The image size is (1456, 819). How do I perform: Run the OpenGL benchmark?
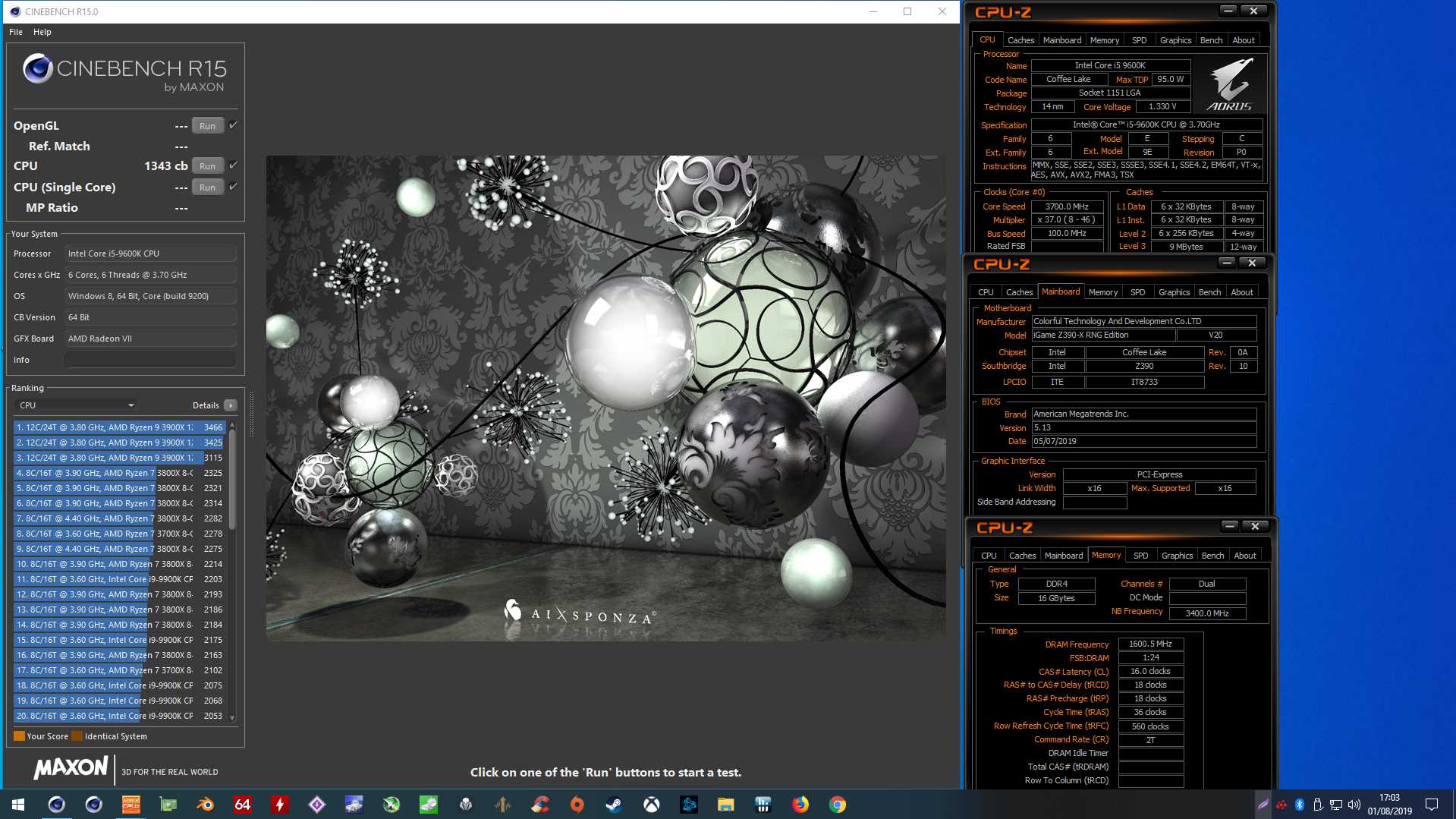point(207,126)
